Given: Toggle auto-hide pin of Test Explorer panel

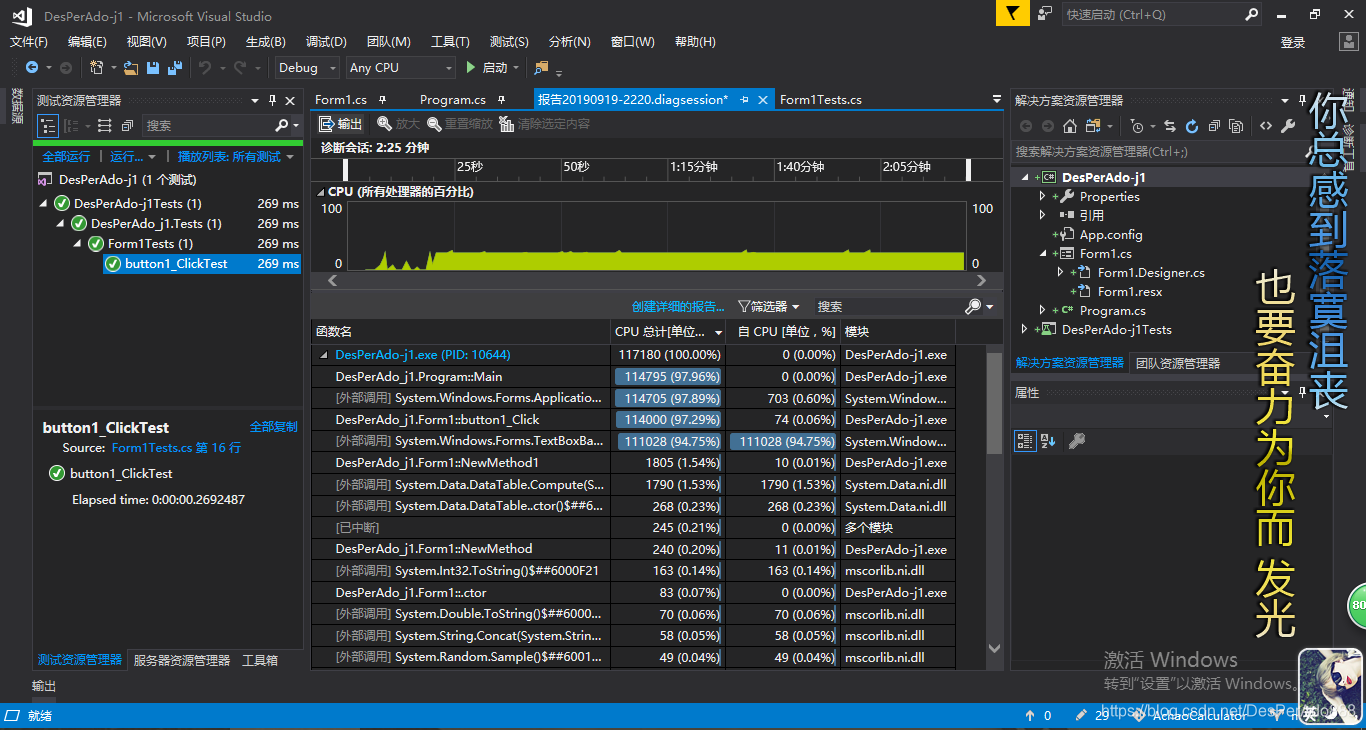Looking at the screenshot, I should [272, 100].
